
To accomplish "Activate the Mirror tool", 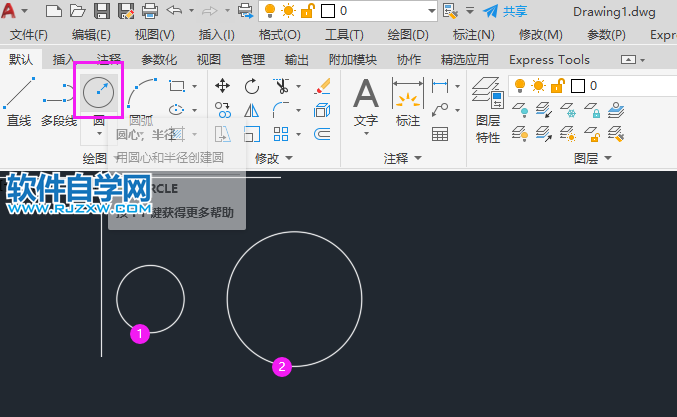I will (x=251, y=111).
